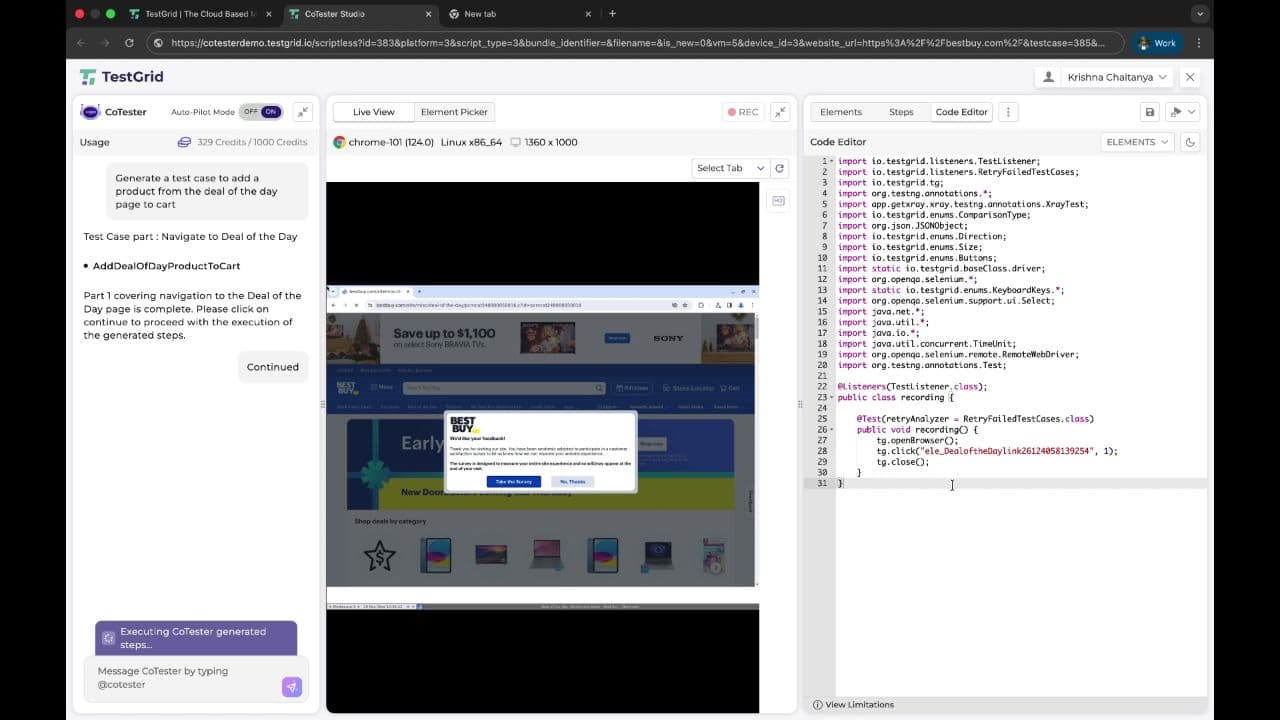Click the kebab menu beside Code Editor tabs

(x=1007, y=112)
